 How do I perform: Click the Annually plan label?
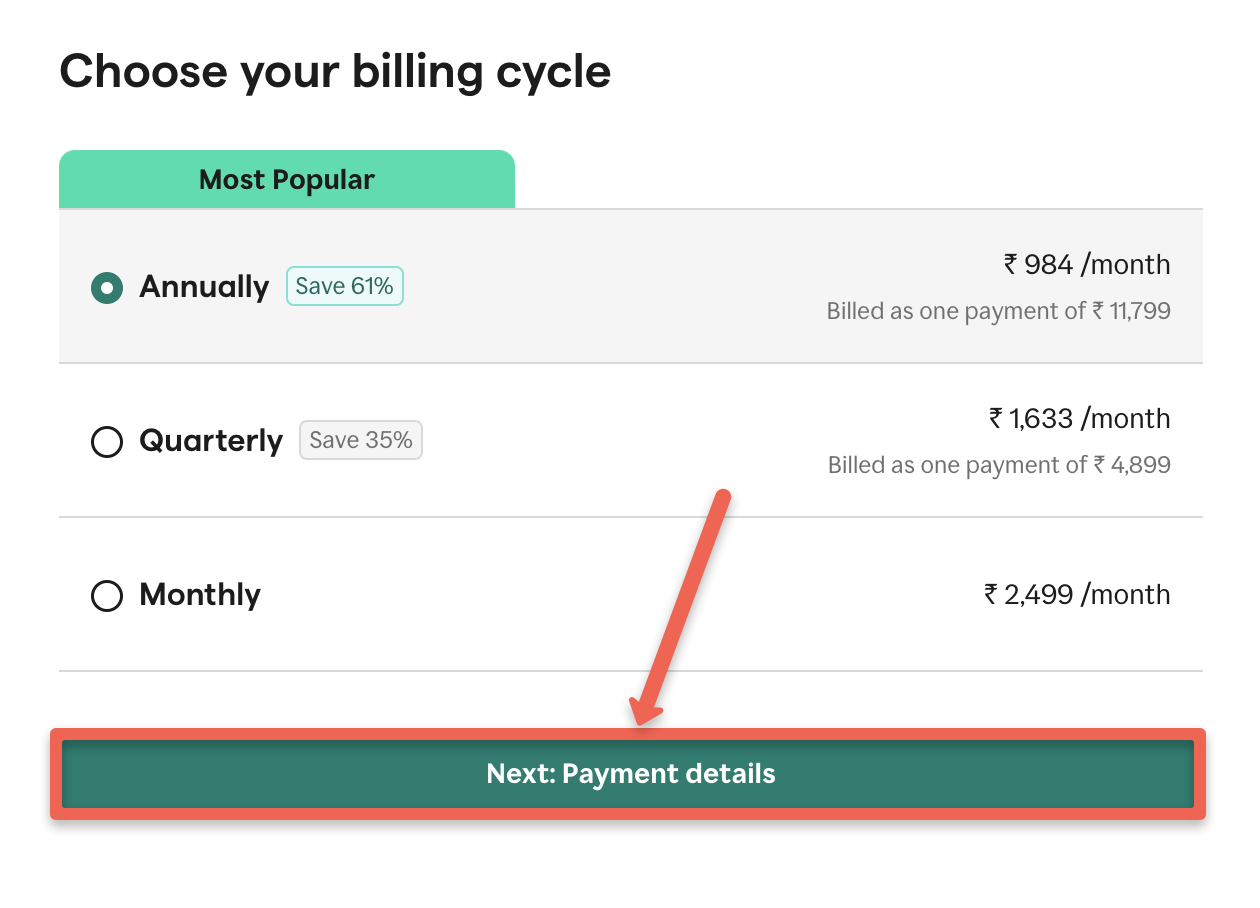click(203, 287)
